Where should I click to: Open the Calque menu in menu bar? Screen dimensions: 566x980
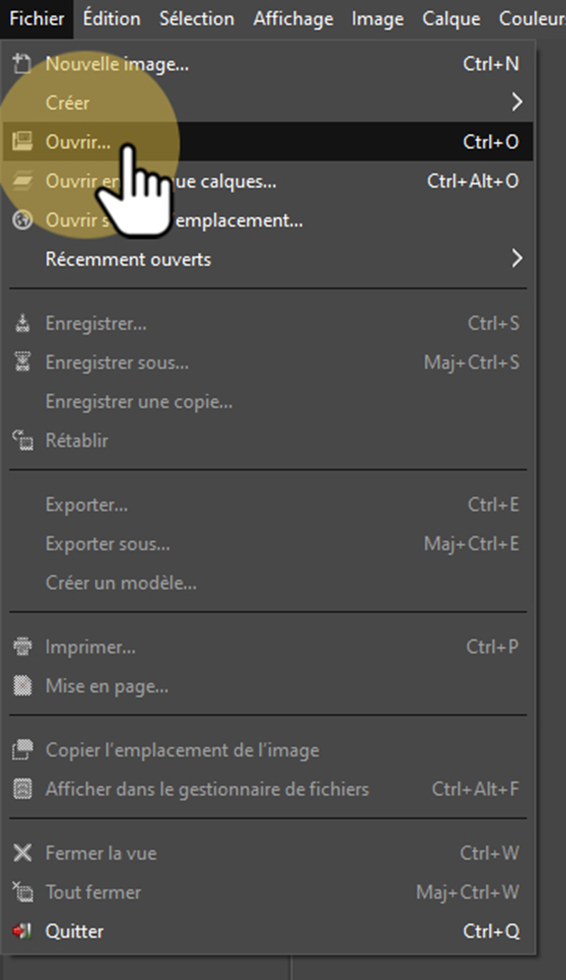(x=451, y=19)
